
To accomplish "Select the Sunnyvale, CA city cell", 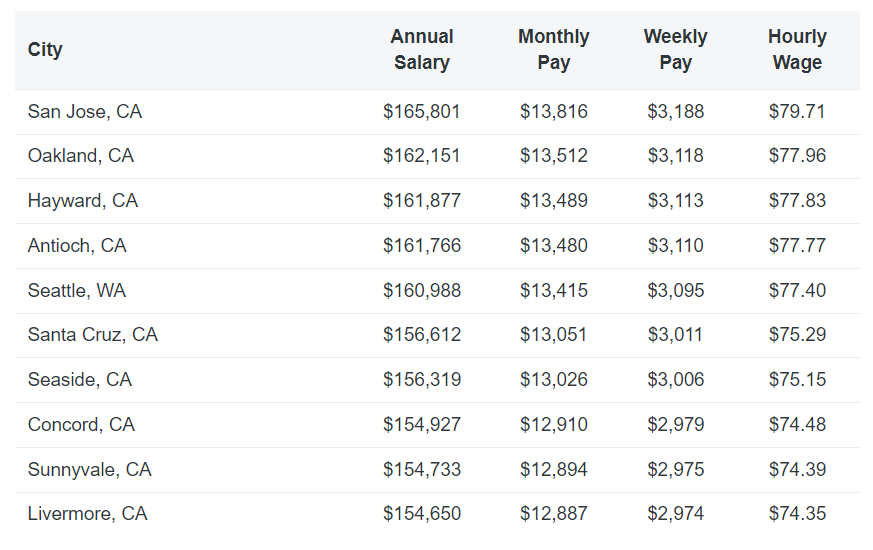I will coord(90,470).
